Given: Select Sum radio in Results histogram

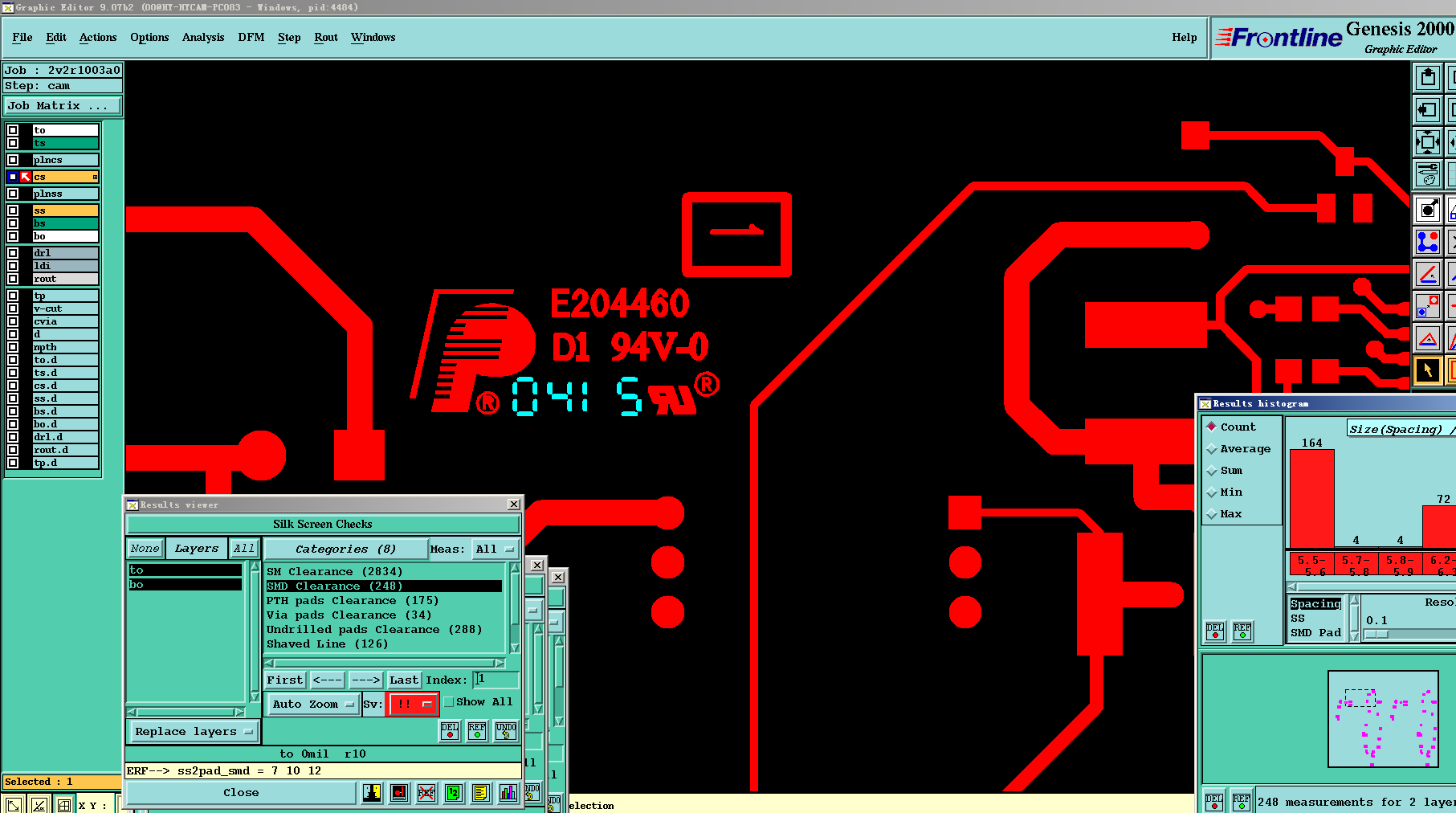Looking at the screenshot, I should tap(1212, 471).
